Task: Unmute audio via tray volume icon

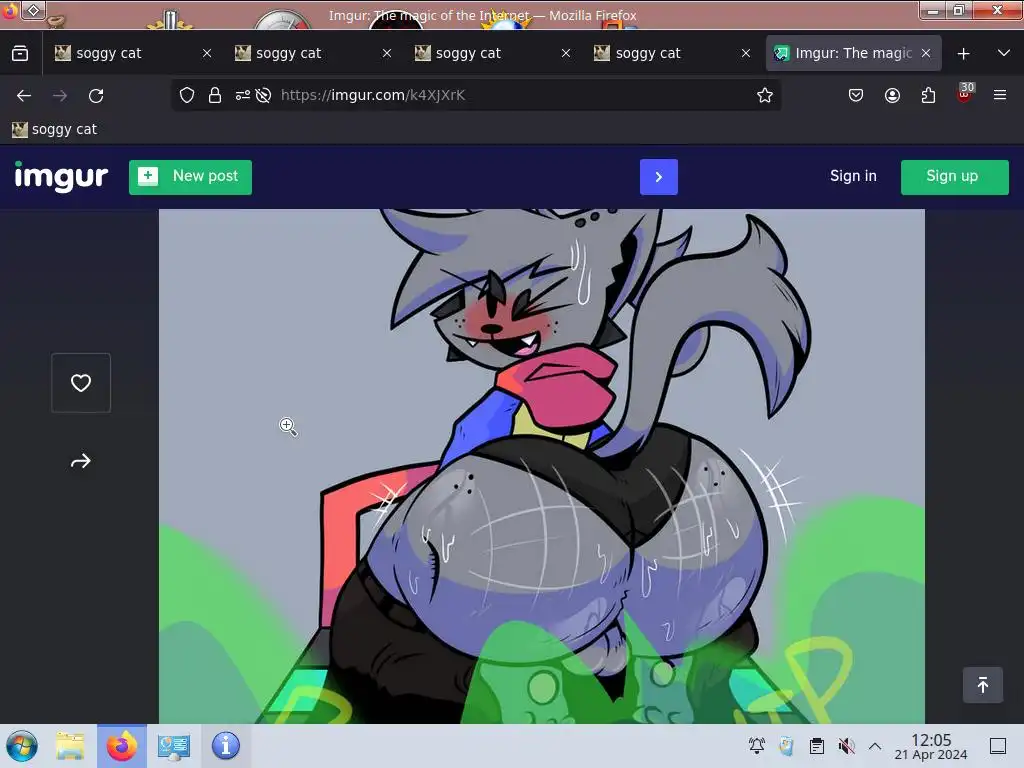Action: coord(846,746)
